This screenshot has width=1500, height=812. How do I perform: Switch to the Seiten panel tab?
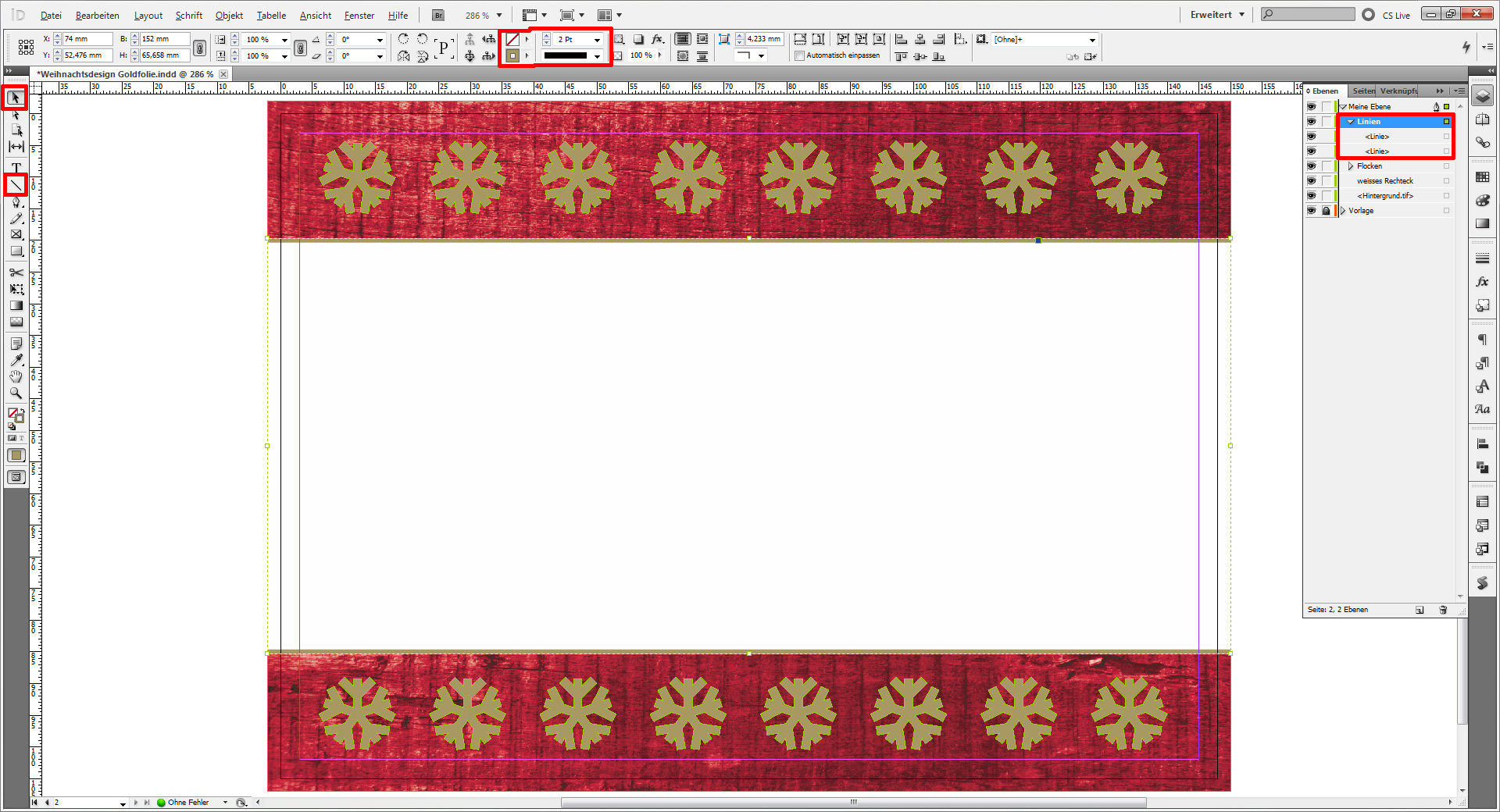1363,91
